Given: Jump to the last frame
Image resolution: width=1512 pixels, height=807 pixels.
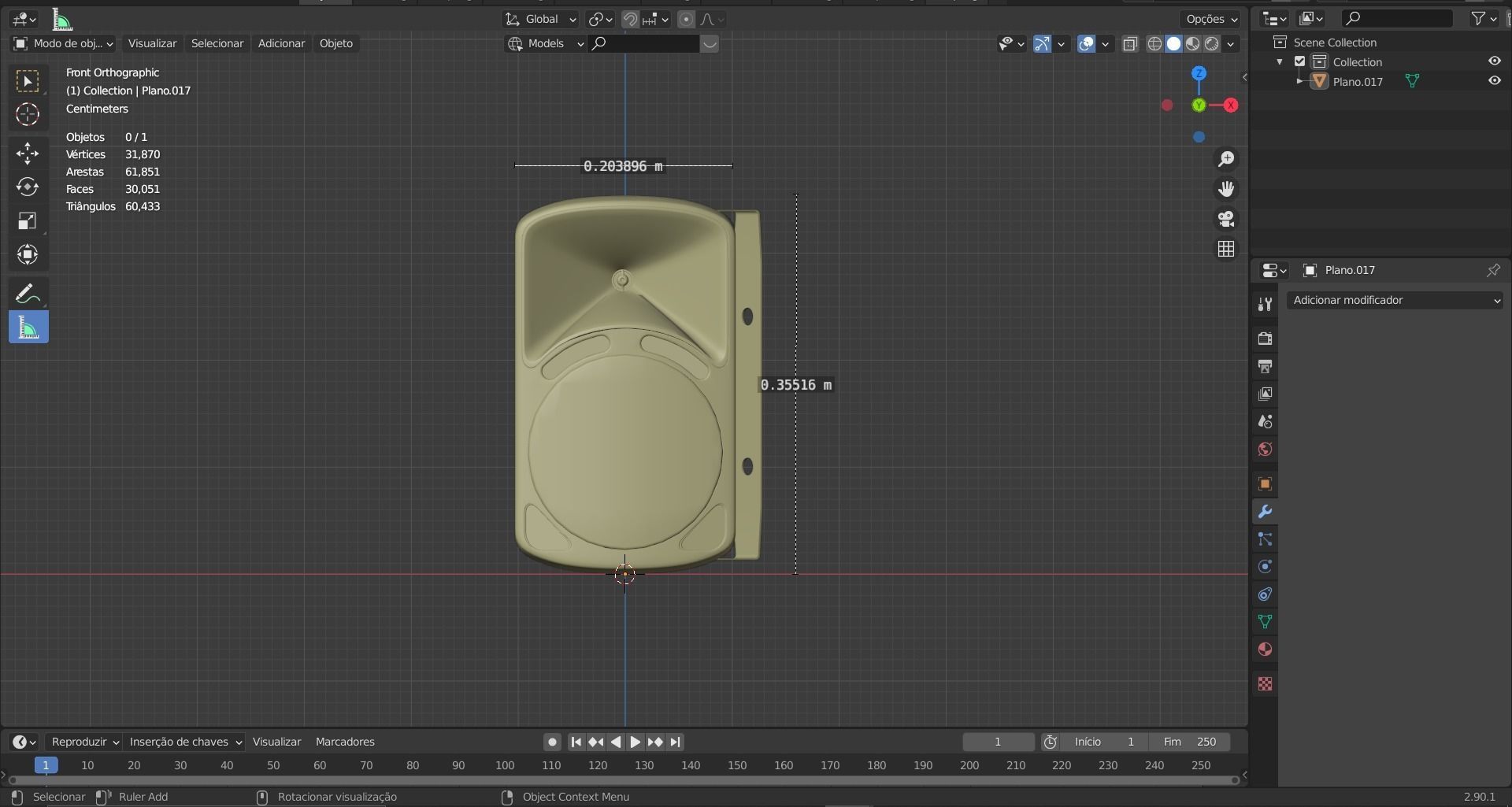Looking at the screenshot, I should pyautogui.click(x=675, y=742).
